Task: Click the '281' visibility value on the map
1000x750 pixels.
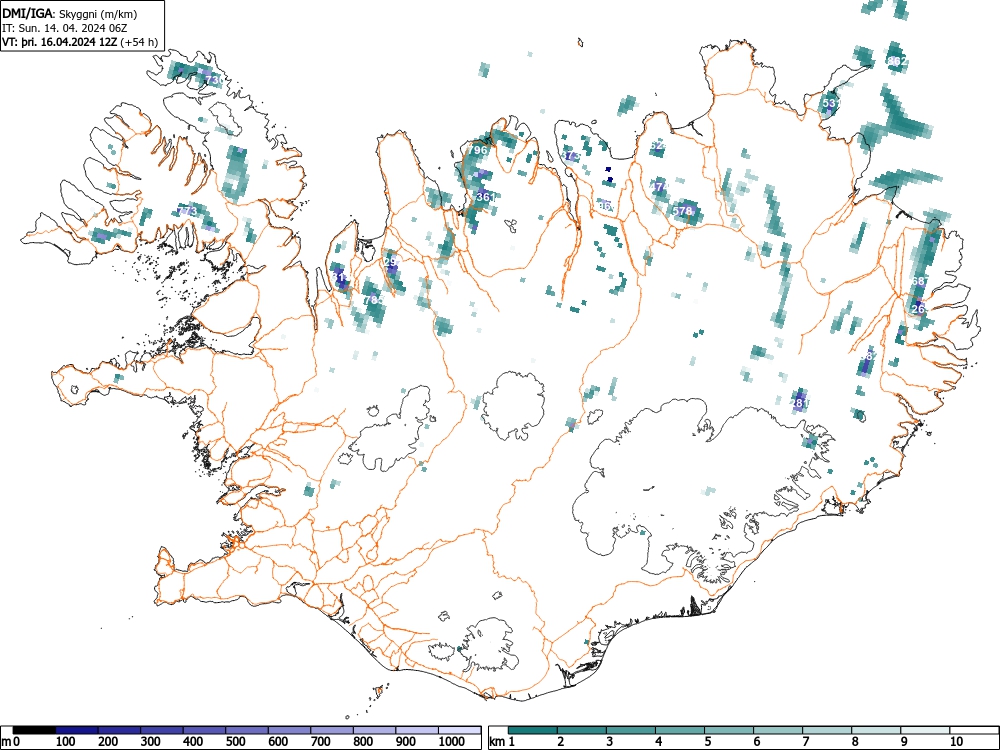Action: (x=800, y=403)
